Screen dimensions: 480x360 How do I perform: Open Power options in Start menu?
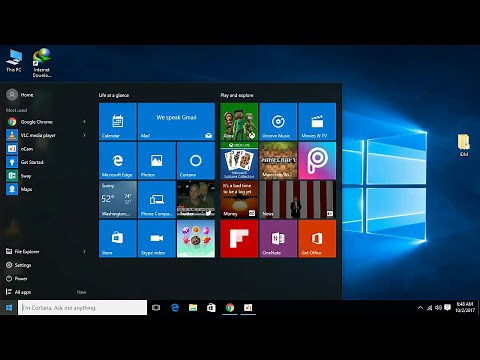click(47, 278)
